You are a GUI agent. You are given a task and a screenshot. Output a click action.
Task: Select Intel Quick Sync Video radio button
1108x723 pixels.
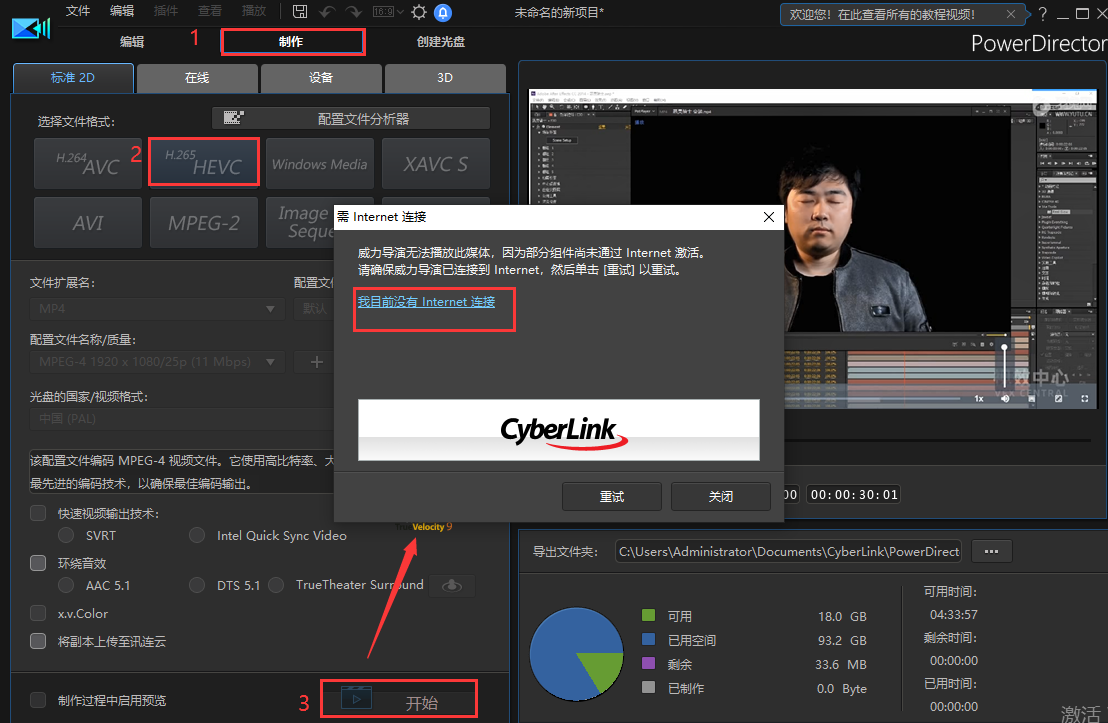tap(197, 535)
